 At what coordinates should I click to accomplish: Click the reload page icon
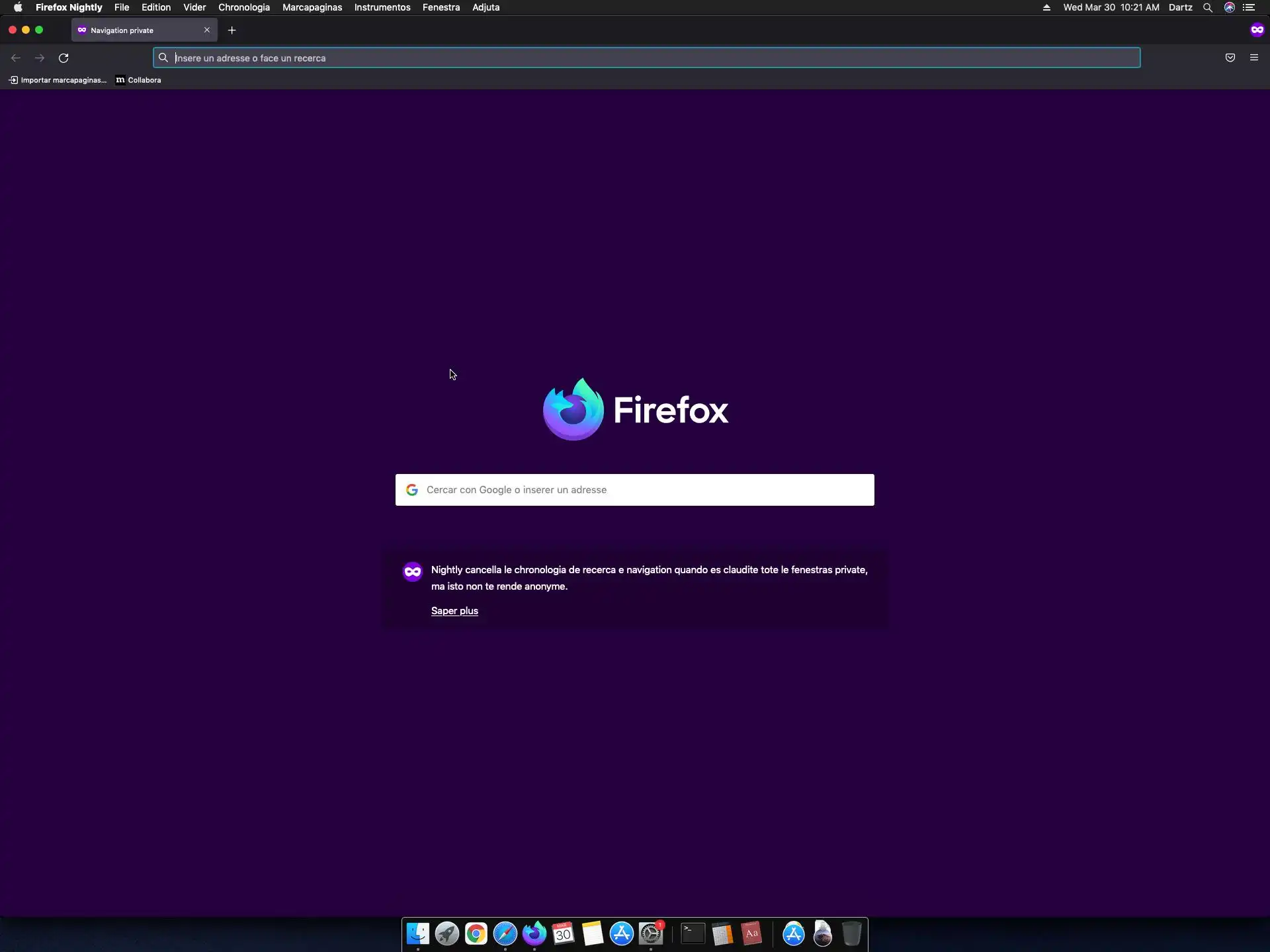[63, 58]
